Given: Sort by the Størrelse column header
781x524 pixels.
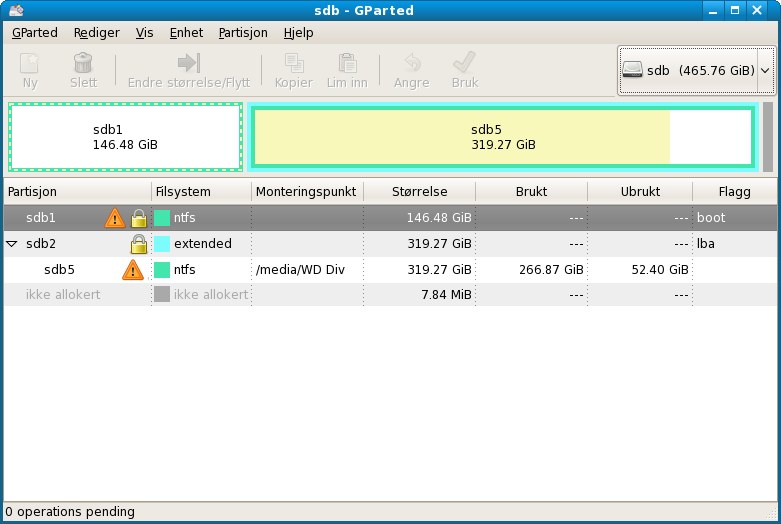Looking at the screenshot, I should [x=420, y=192].
